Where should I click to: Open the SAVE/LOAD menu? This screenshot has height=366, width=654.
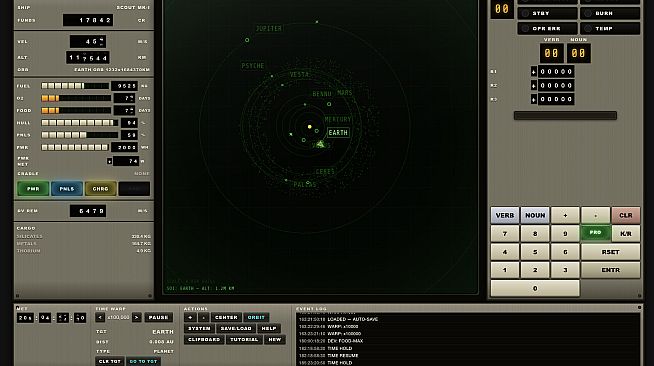tap(236, 328)
